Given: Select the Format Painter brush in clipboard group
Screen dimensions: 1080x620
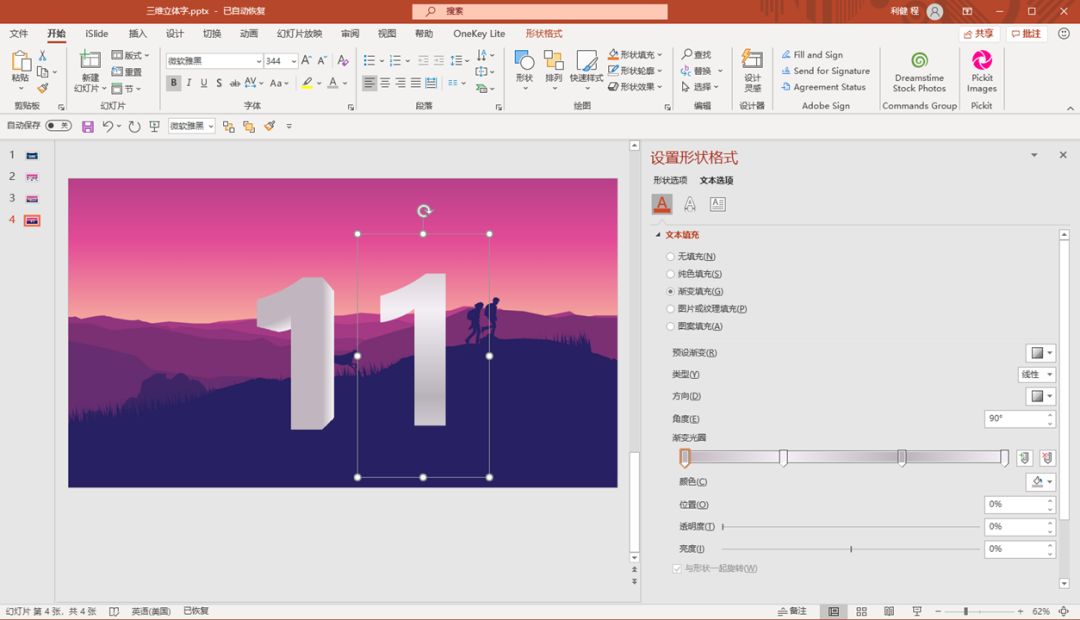Looking at the screenshot, I should (43, 88).
